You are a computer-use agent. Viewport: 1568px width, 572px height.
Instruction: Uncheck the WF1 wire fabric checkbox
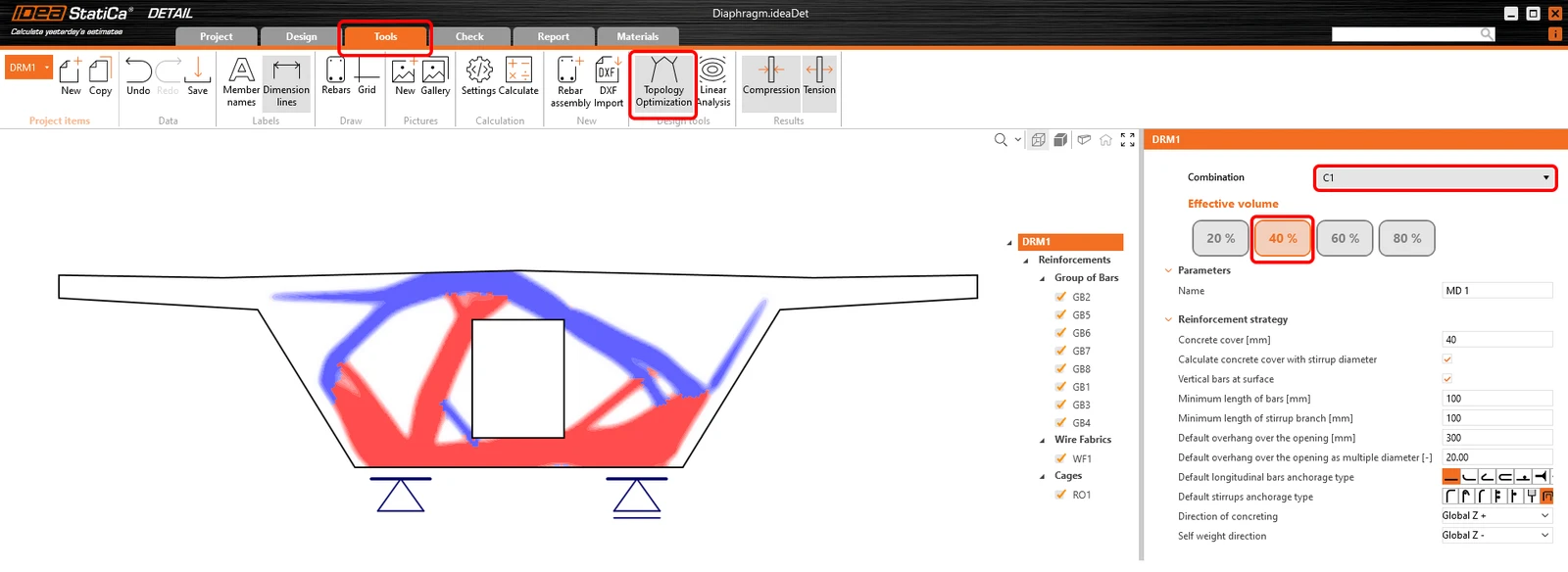pyautogui.click(x=1060, y=458)
